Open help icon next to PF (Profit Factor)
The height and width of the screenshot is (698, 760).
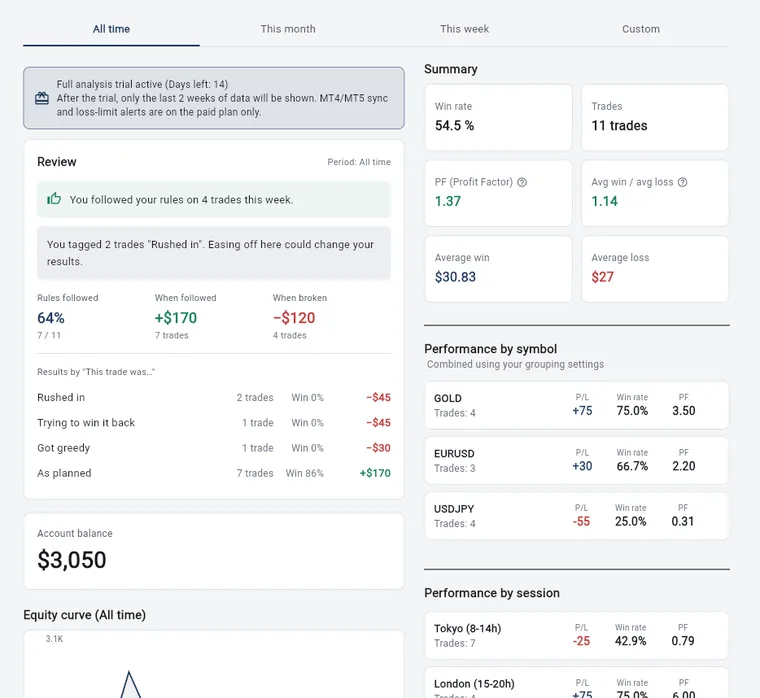point(522,182)
